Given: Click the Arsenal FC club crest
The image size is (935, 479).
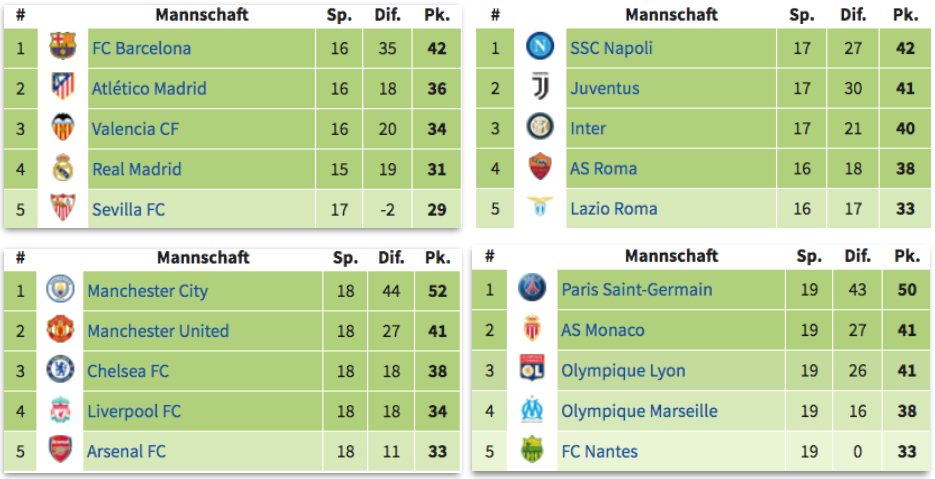Looking at the screenshot, I should pyautogui.click(x=60, y=451).
